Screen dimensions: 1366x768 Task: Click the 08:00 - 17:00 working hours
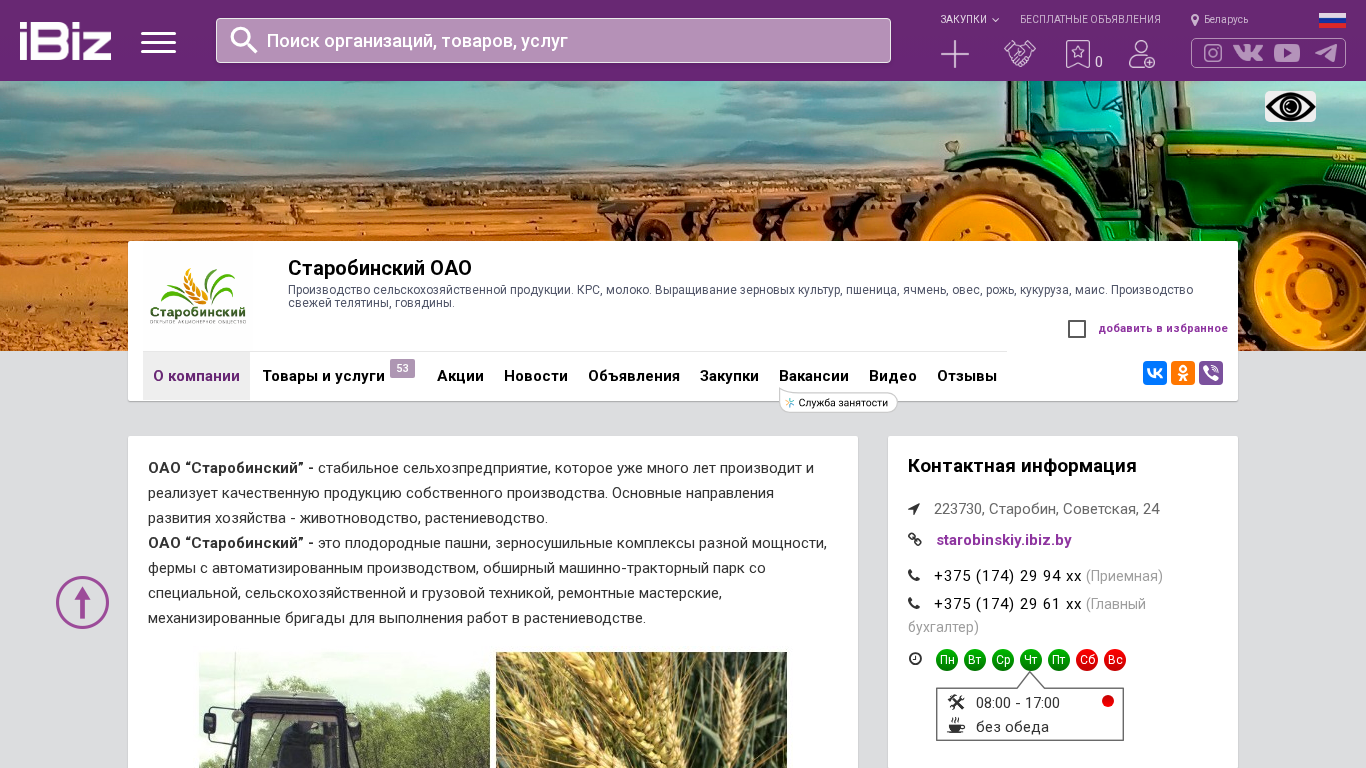1018,703
